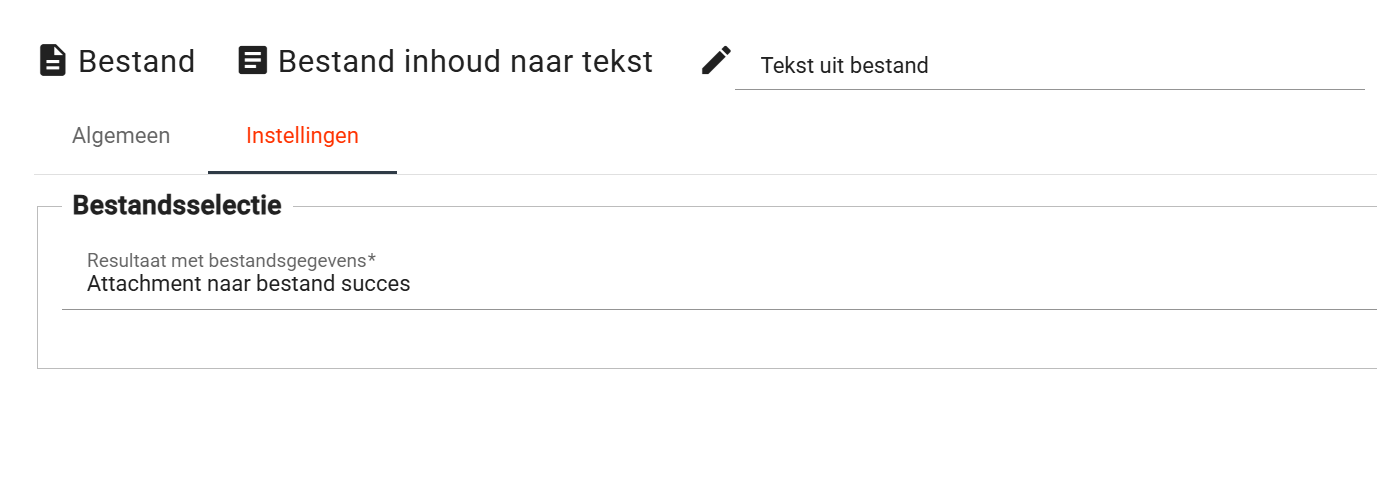The height and width of the screenshot is (489, 1377).
Task: Click the 'Resultaat met bestandsgegevens*' field label
Action: tap(230, 261)
